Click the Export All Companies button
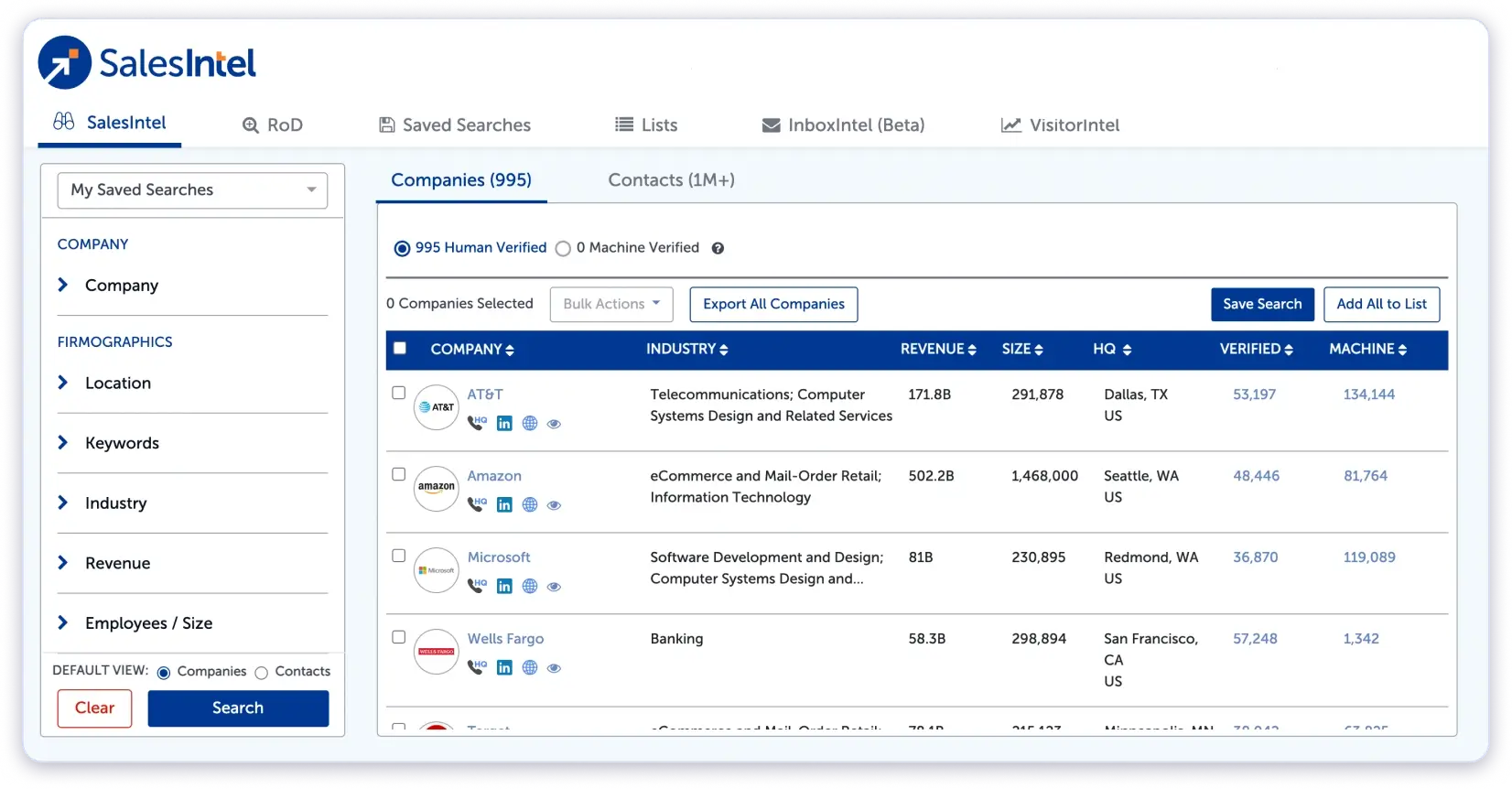The width and height of the screenshot is (1512, 789). pos(773,305)
